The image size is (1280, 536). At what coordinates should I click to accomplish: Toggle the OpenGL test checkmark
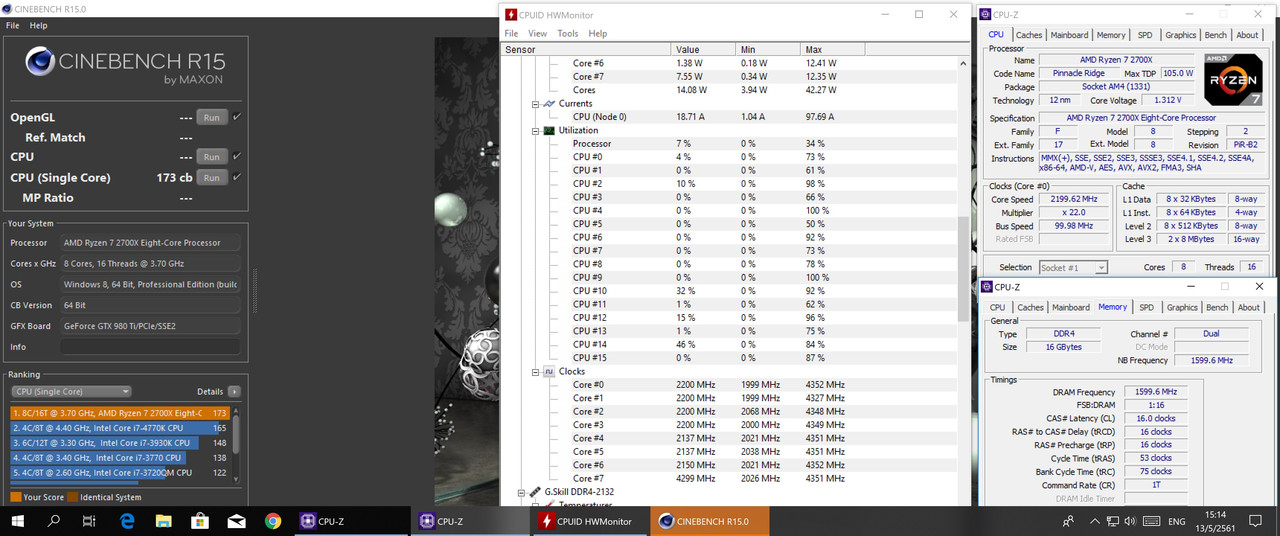237,117
